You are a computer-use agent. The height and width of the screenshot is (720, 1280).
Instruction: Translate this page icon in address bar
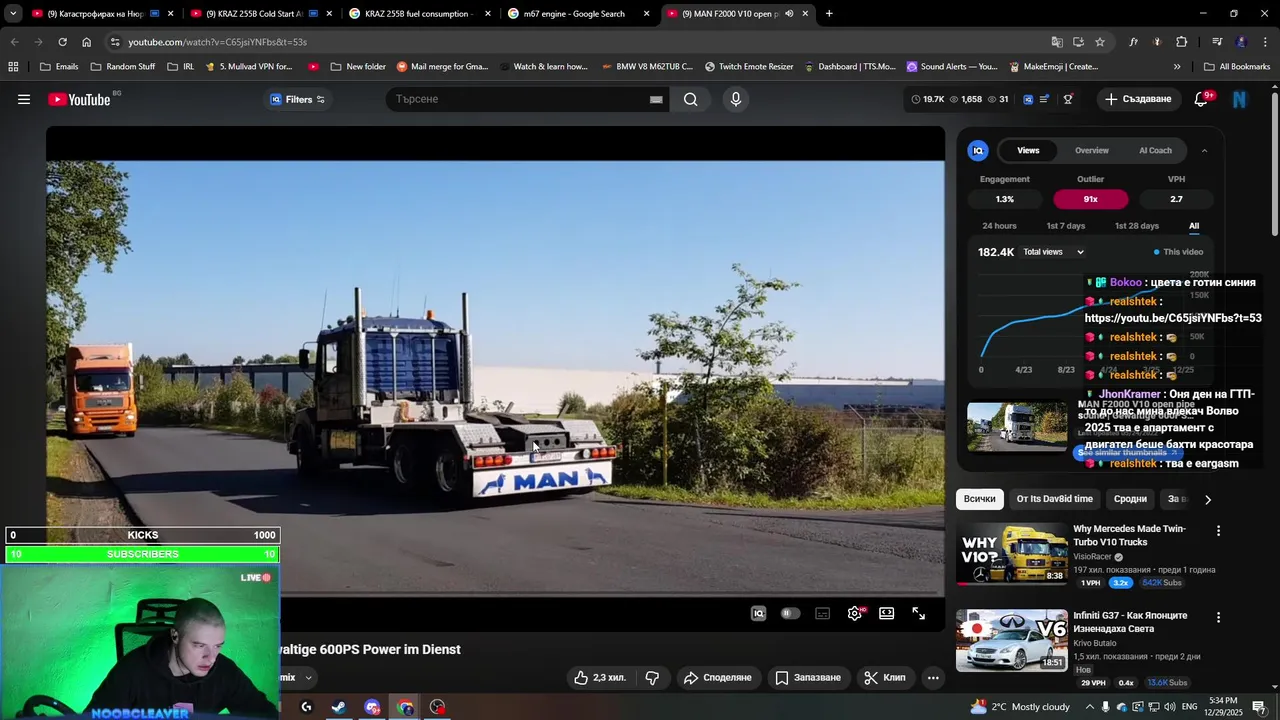point(1057,42)
